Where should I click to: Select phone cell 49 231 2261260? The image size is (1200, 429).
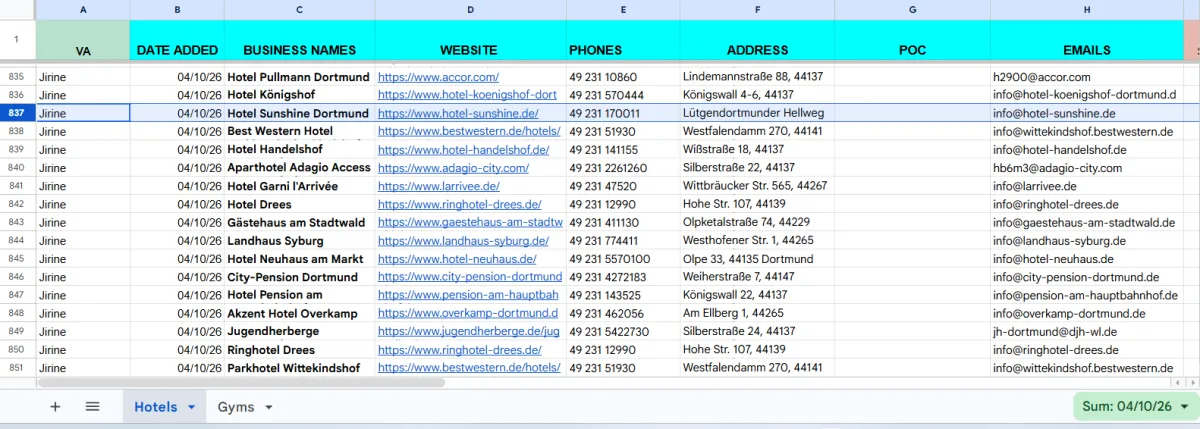click(623, 168)
